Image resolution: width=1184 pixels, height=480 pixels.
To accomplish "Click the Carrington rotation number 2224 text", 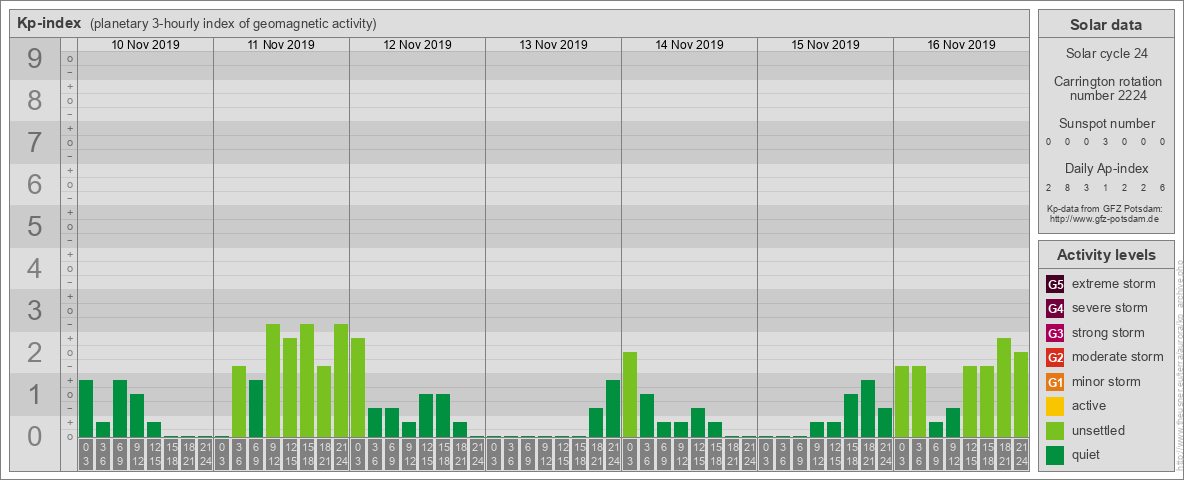I will point(1108,88).
